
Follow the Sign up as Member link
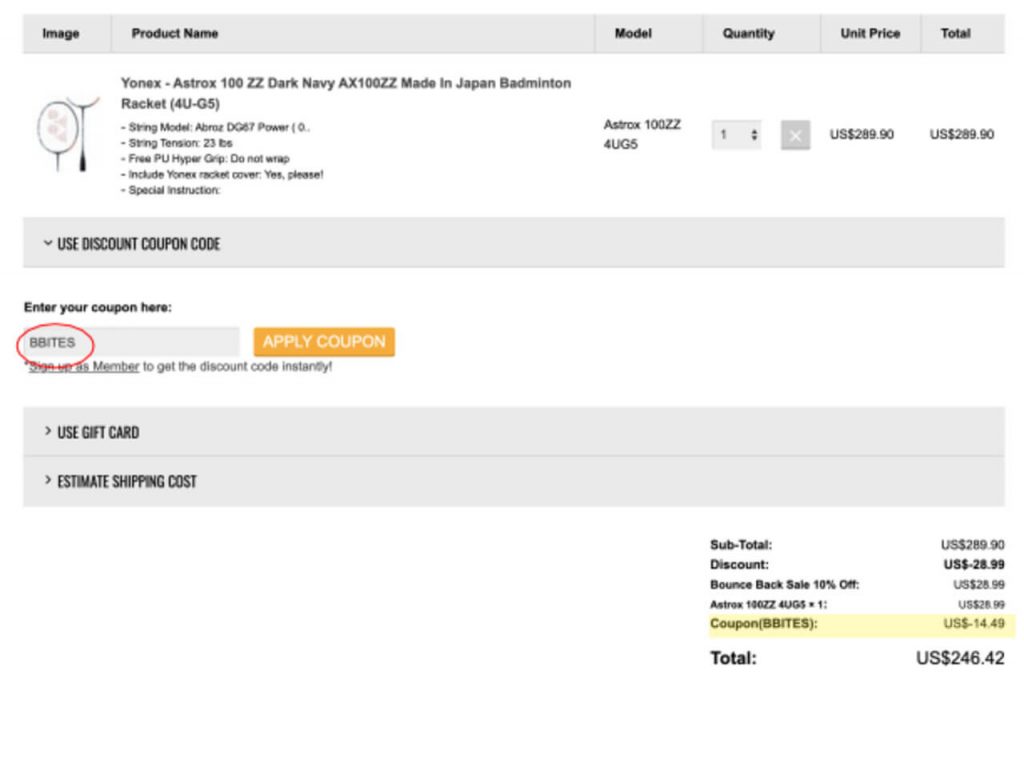(84, 366)
